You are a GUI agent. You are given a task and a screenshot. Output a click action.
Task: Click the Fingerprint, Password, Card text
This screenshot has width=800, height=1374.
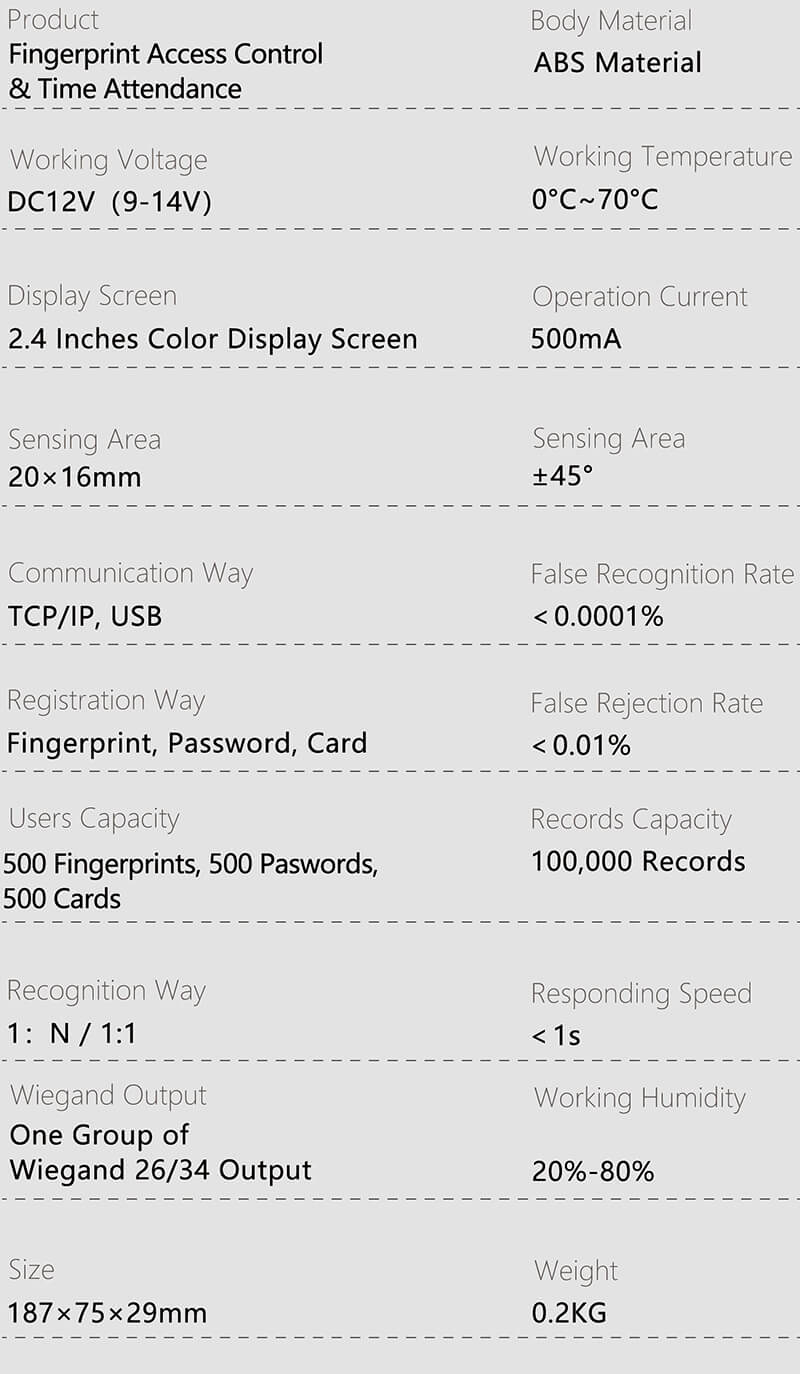187,743
